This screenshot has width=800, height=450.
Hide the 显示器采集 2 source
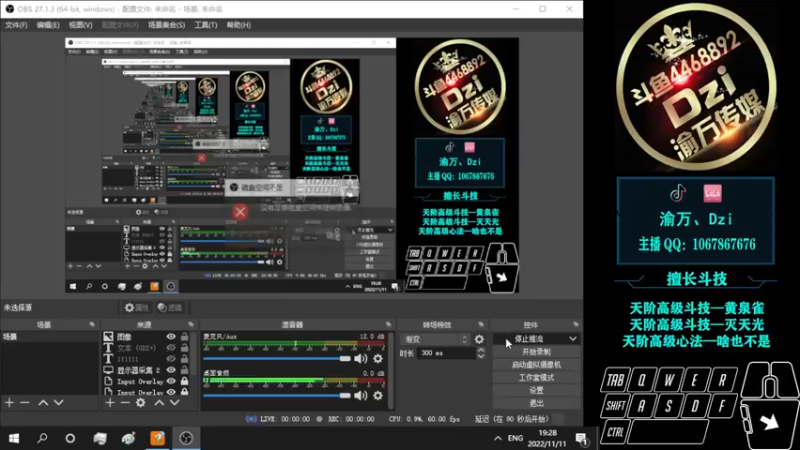(171, 370)
